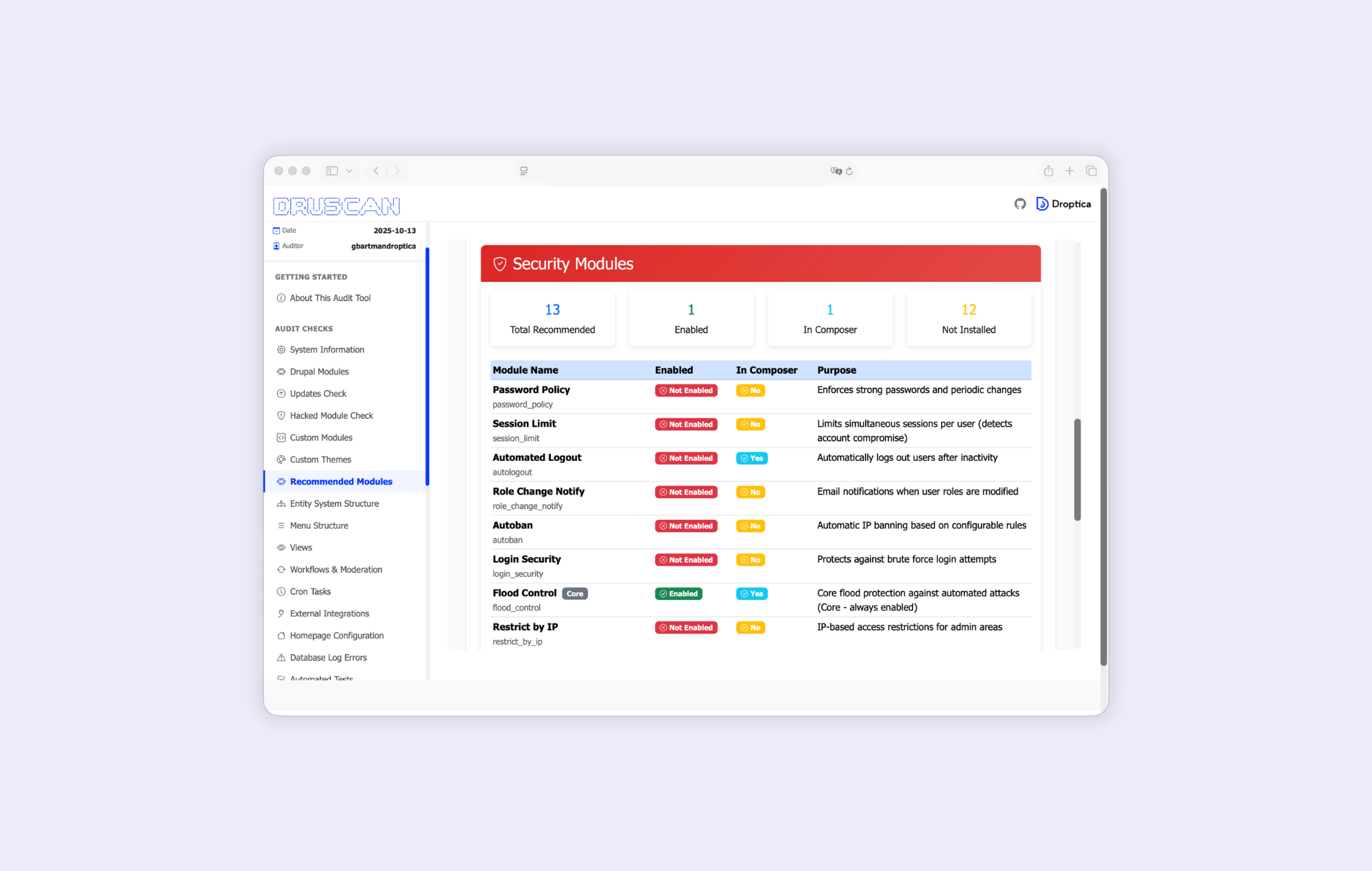The height and width of the screenshot is (871, 1372).
Task: Click the browser share icon
Action: tap(1048, 171)
